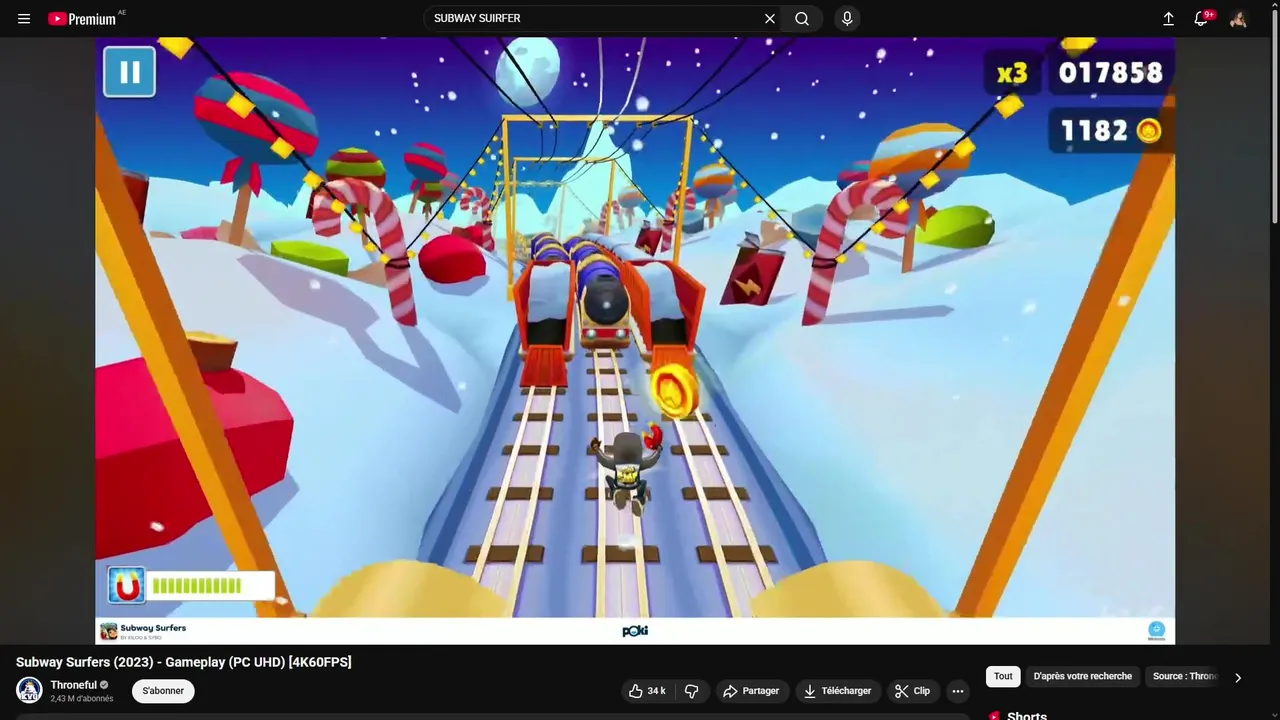Click the magnifier search button

802,18
